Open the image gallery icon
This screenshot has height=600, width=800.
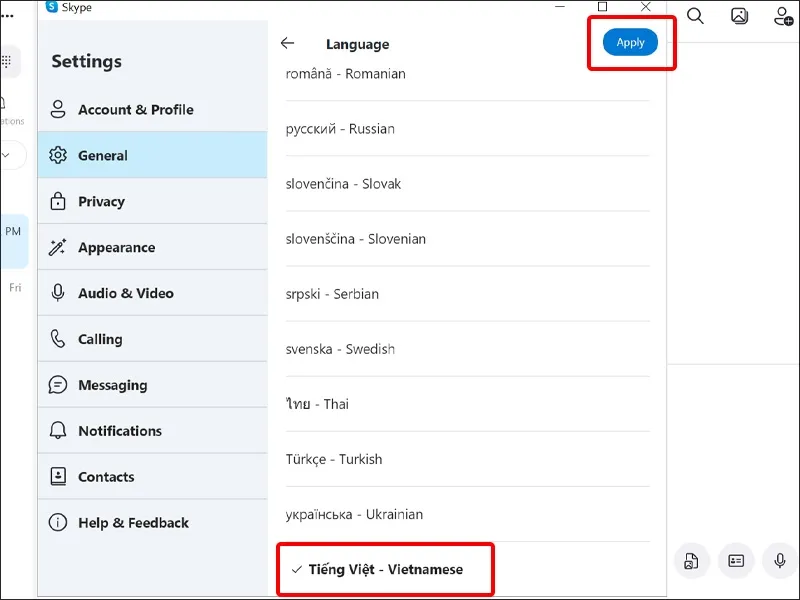click(738, 17)
